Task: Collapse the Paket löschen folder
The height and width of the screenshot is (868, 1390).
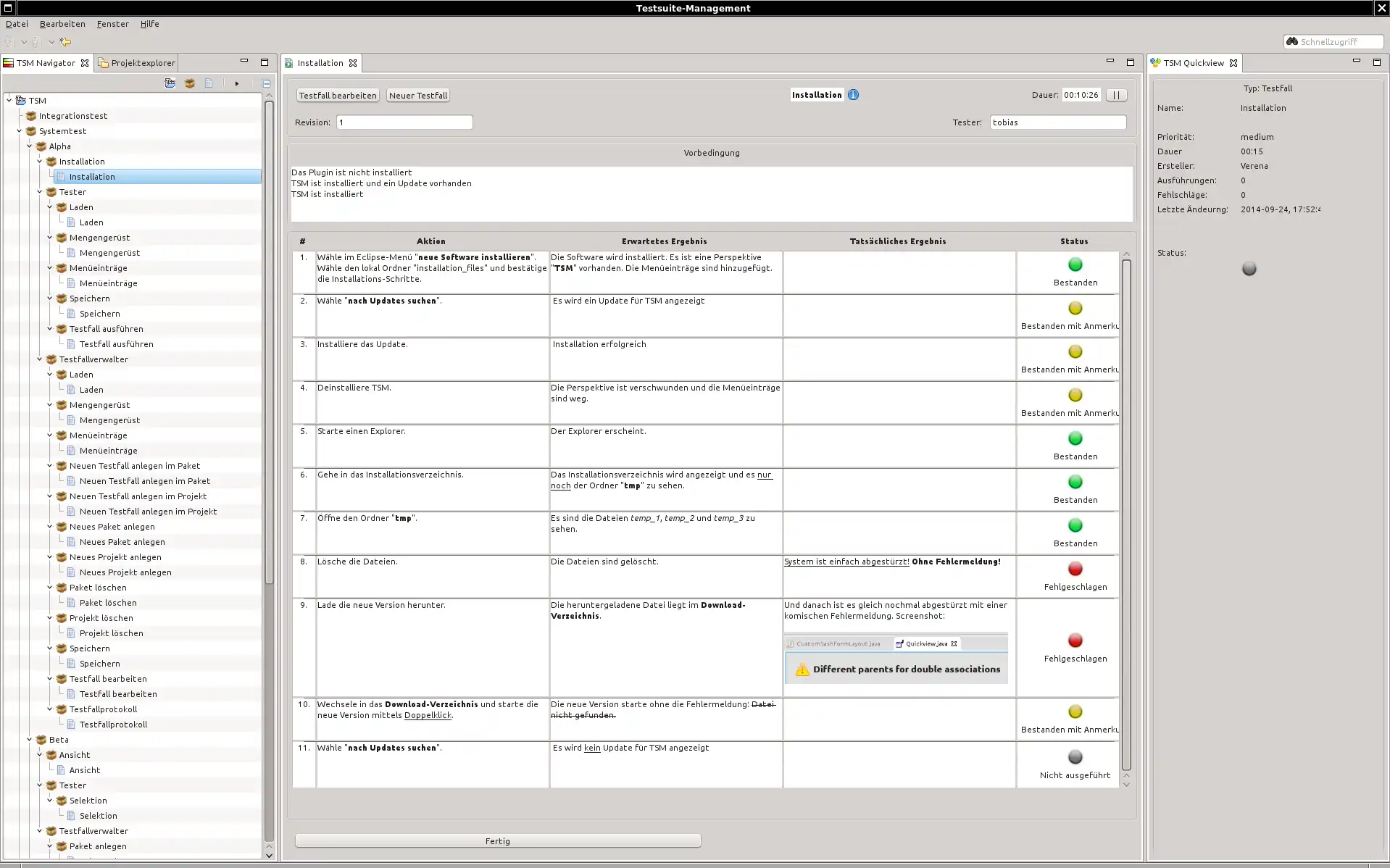Action: click(50, 588)
